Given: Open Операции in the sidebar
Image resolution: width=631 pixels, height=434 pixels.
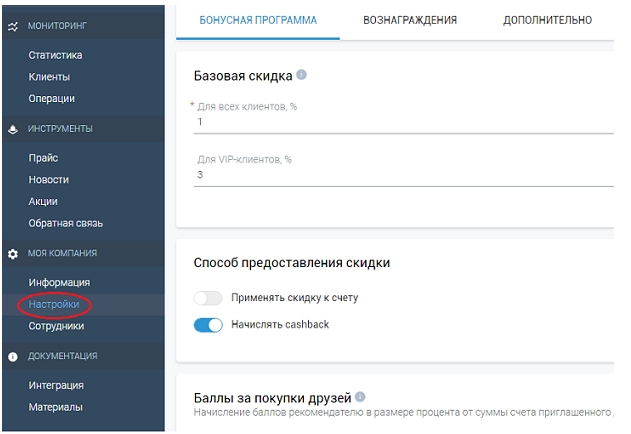Looking at the screenshot, I should click(52, 99).
